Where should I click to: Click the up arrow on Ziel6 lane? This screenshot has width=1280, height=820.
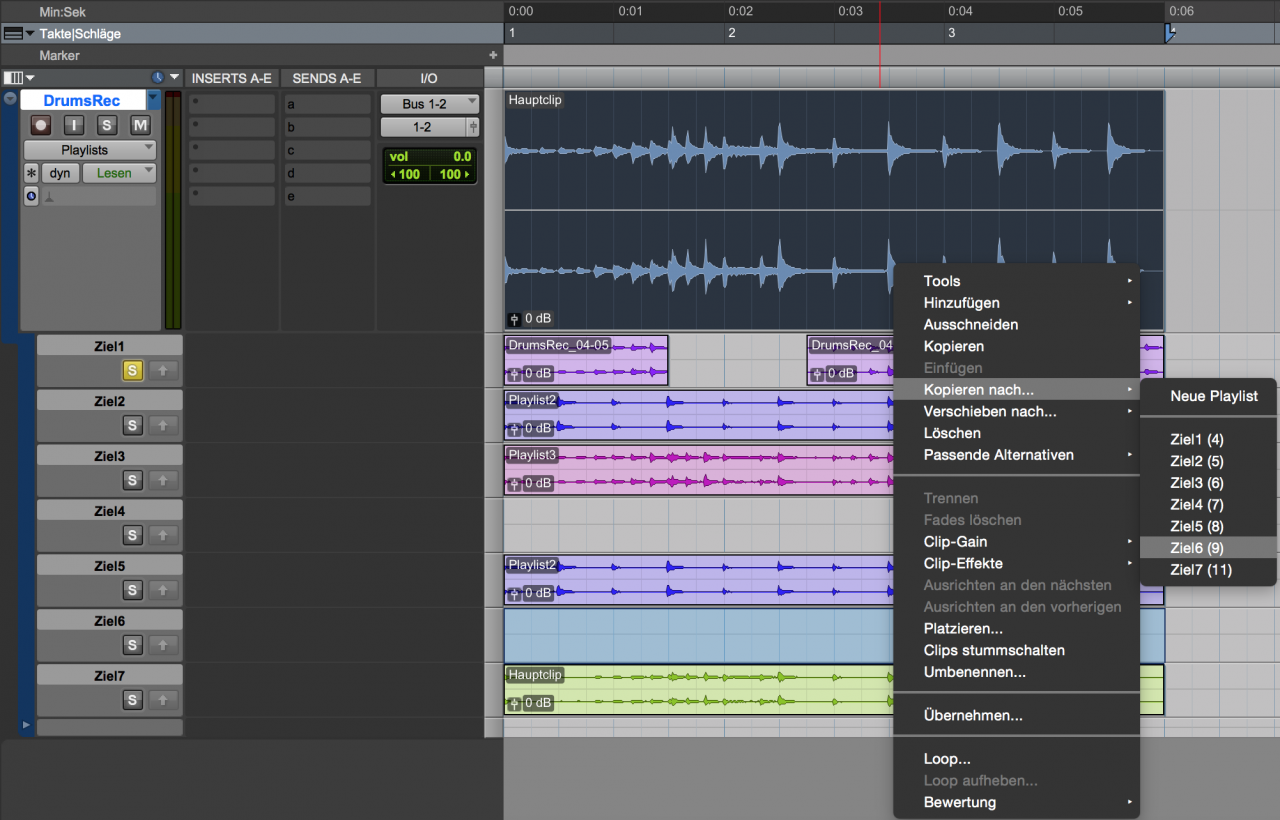(x=164, y=646)
